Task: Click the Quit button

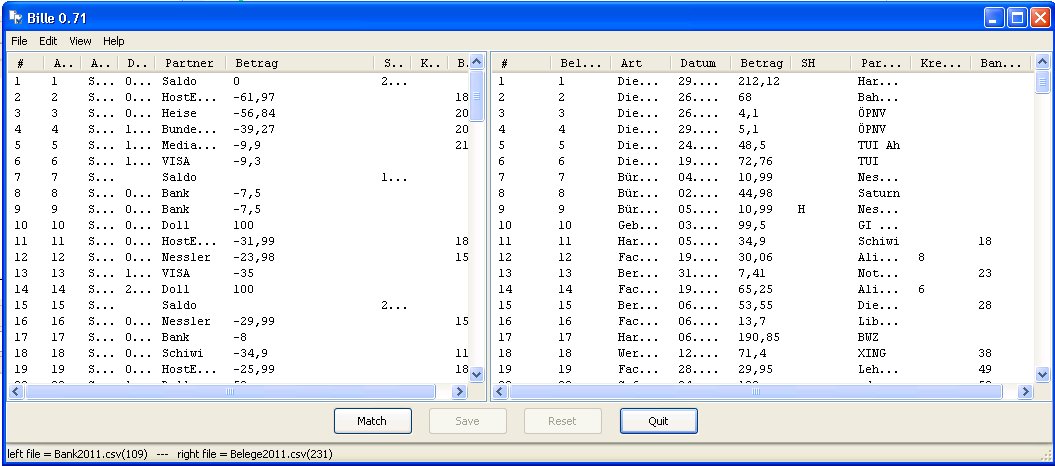Action: (x=658, y=421)
